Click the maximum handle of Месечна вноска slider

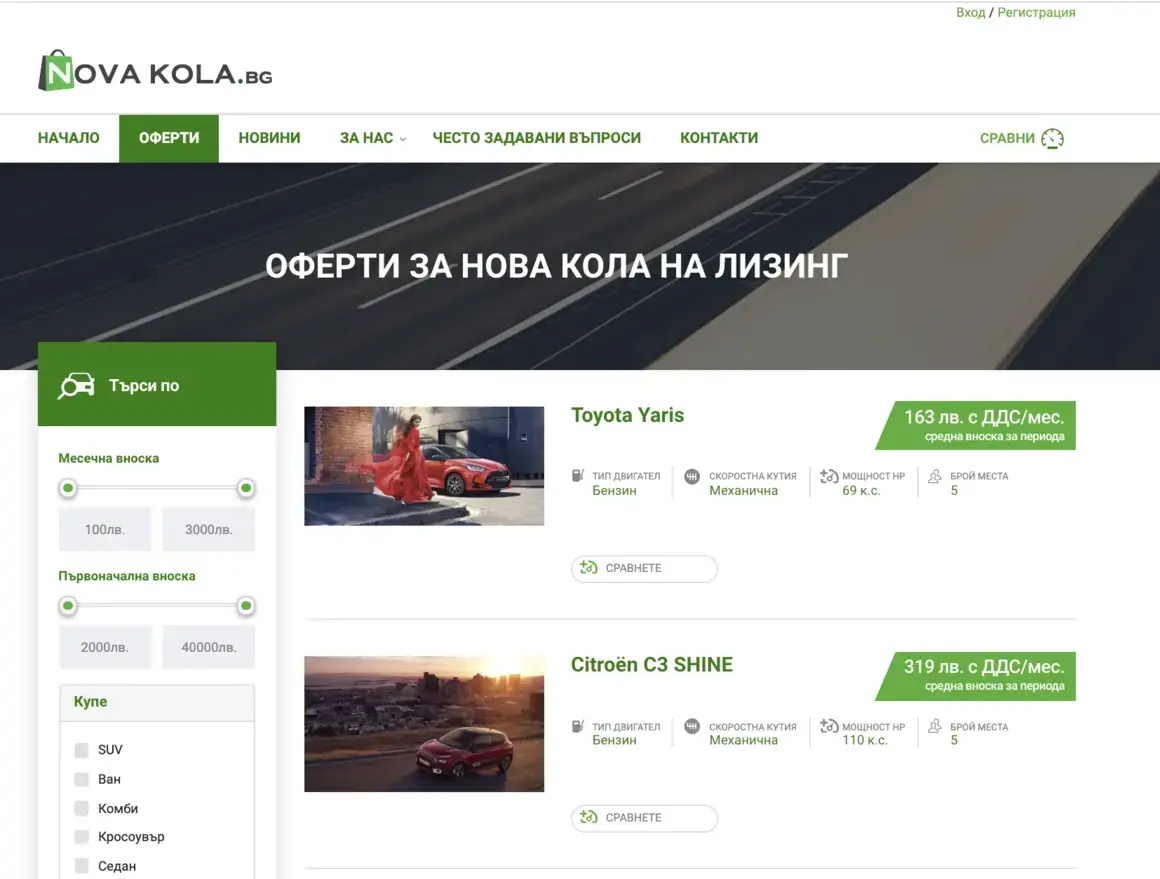[x=246, y=488]
